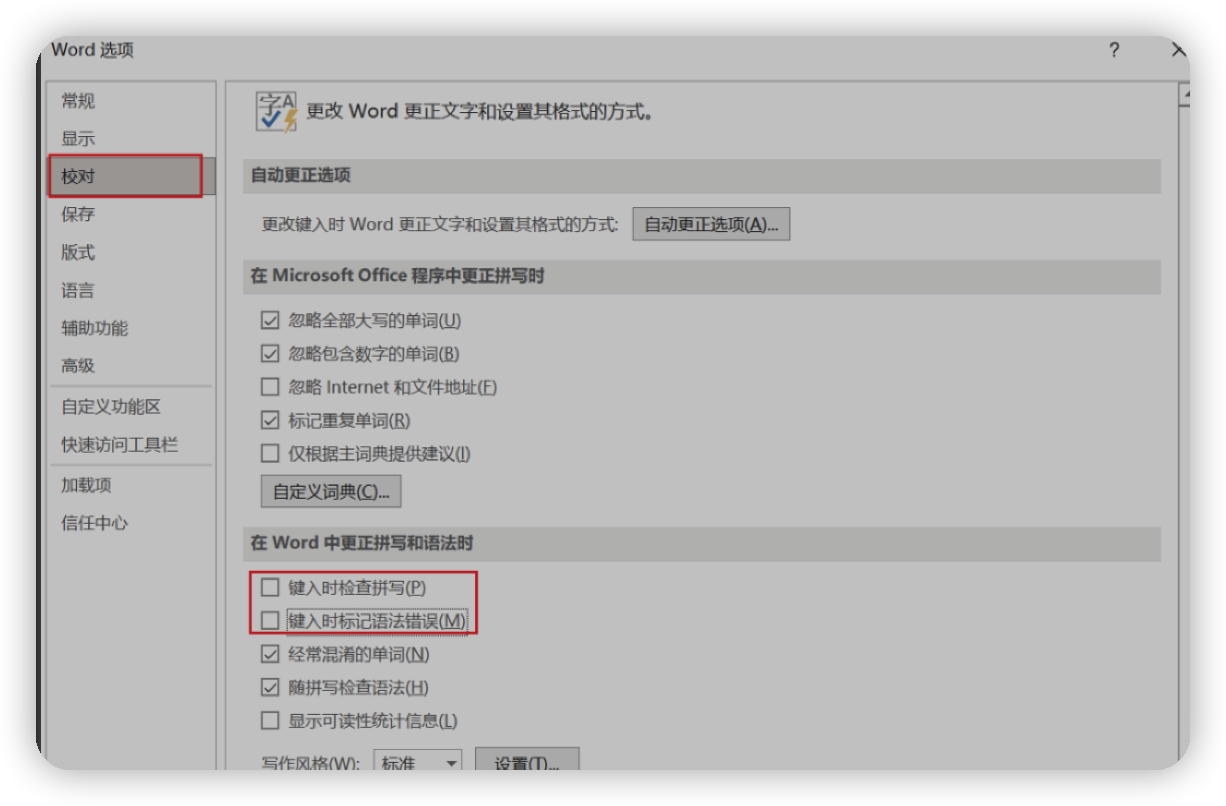Click scrollbar up arrow of options pane
Viewport: 1226px width, 806px height.
tap(1184, 96)
